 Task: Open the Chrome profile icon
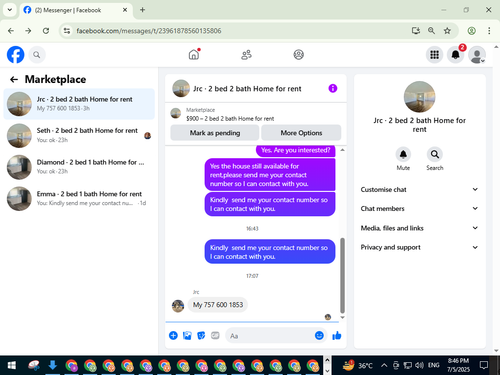pos(471,31)
